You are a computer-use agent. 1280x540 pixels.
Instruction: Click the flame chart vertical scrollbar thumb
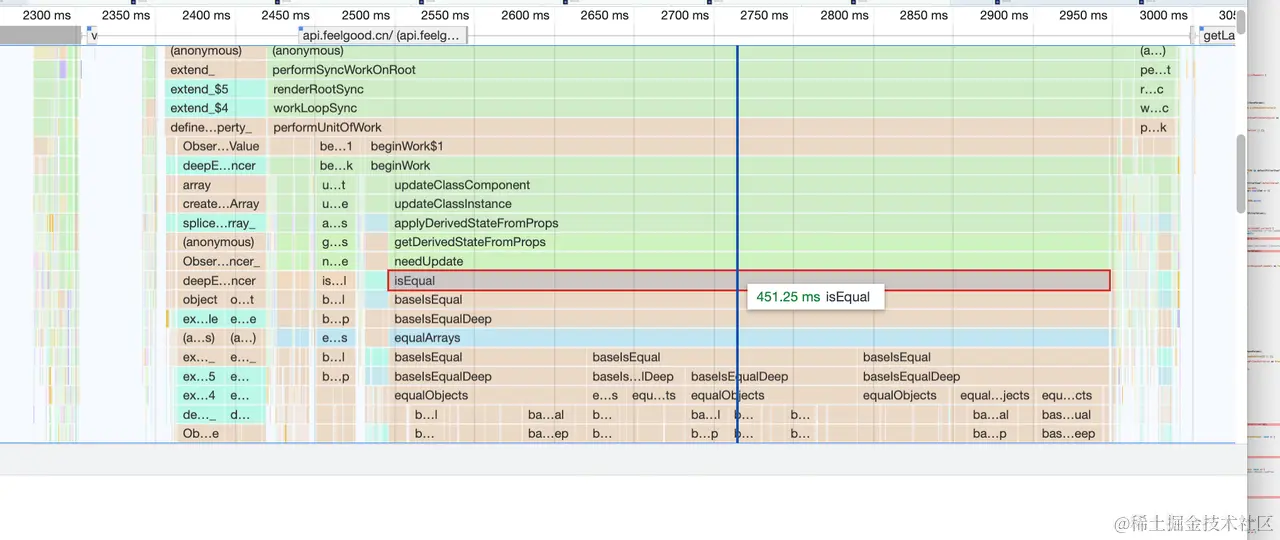point(1241,174)
